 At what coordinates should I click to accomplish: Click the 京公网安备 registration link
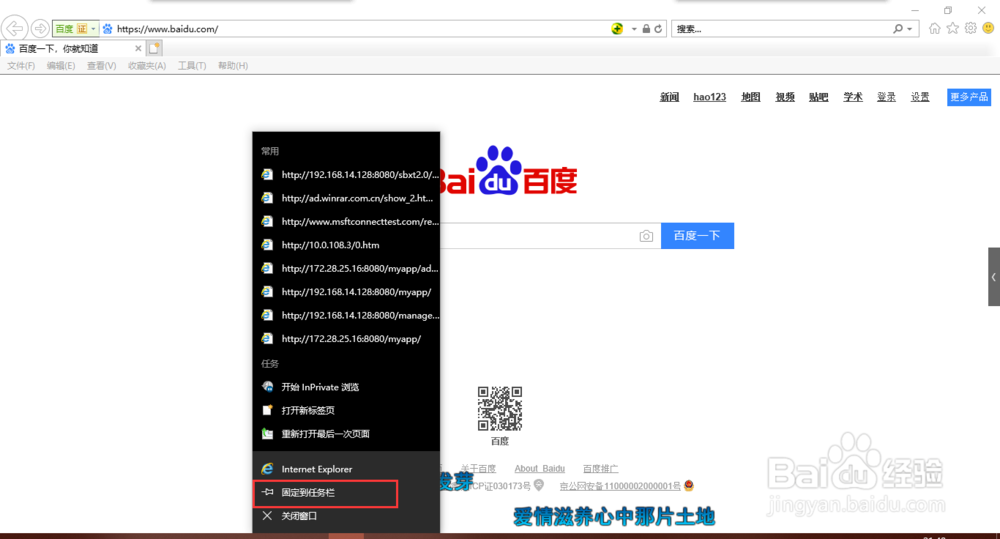point(620,486)
